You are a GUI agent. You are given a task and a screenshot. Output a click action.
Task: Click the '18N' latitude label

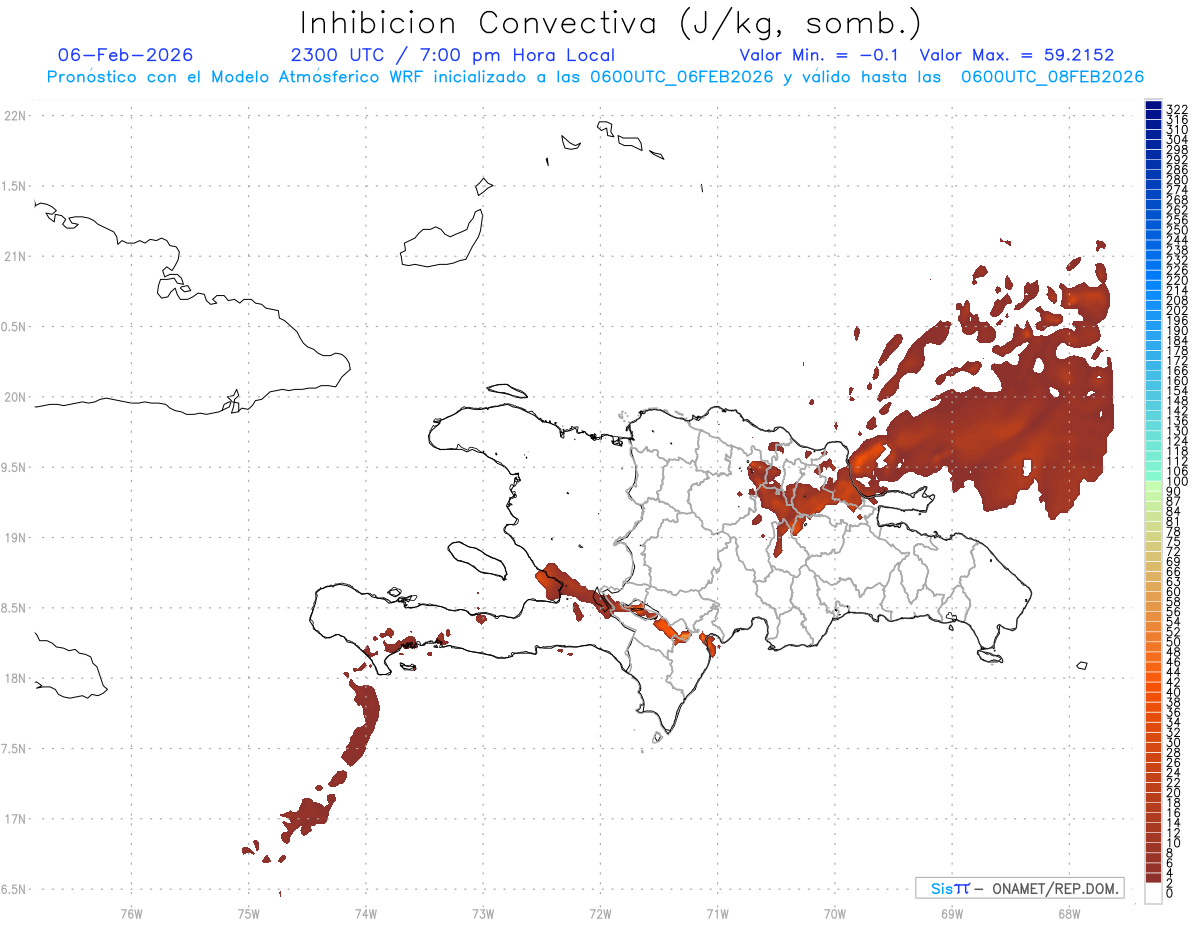(x=14, y=678)
